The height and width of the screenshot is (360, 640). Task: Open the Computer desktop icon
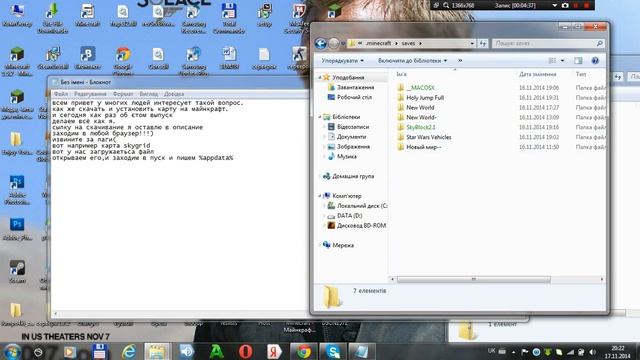point(17,15)
